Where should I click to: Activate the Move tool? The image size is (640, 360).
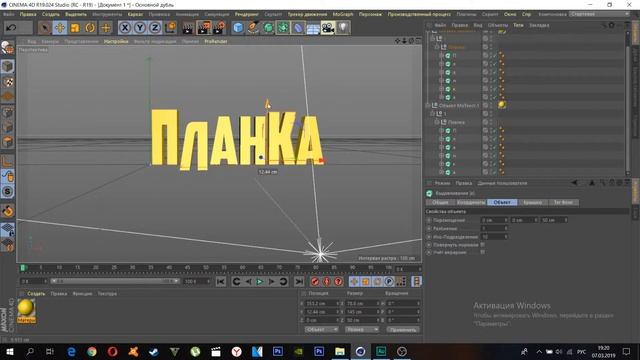(60, 28)
